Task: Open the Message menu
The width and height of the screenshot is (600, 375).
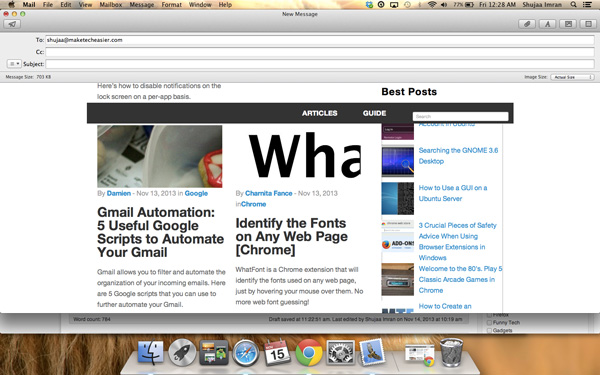Action: click(142, 5)
